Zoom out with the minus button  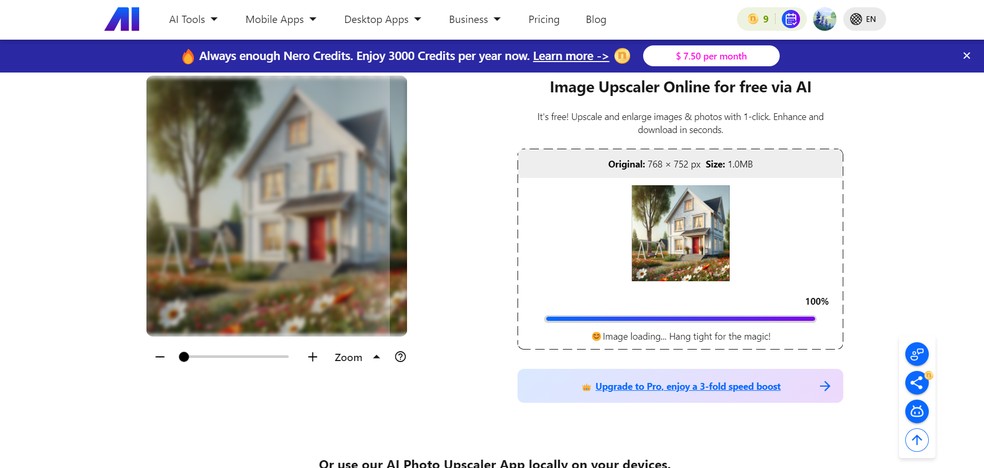[160, 357]
